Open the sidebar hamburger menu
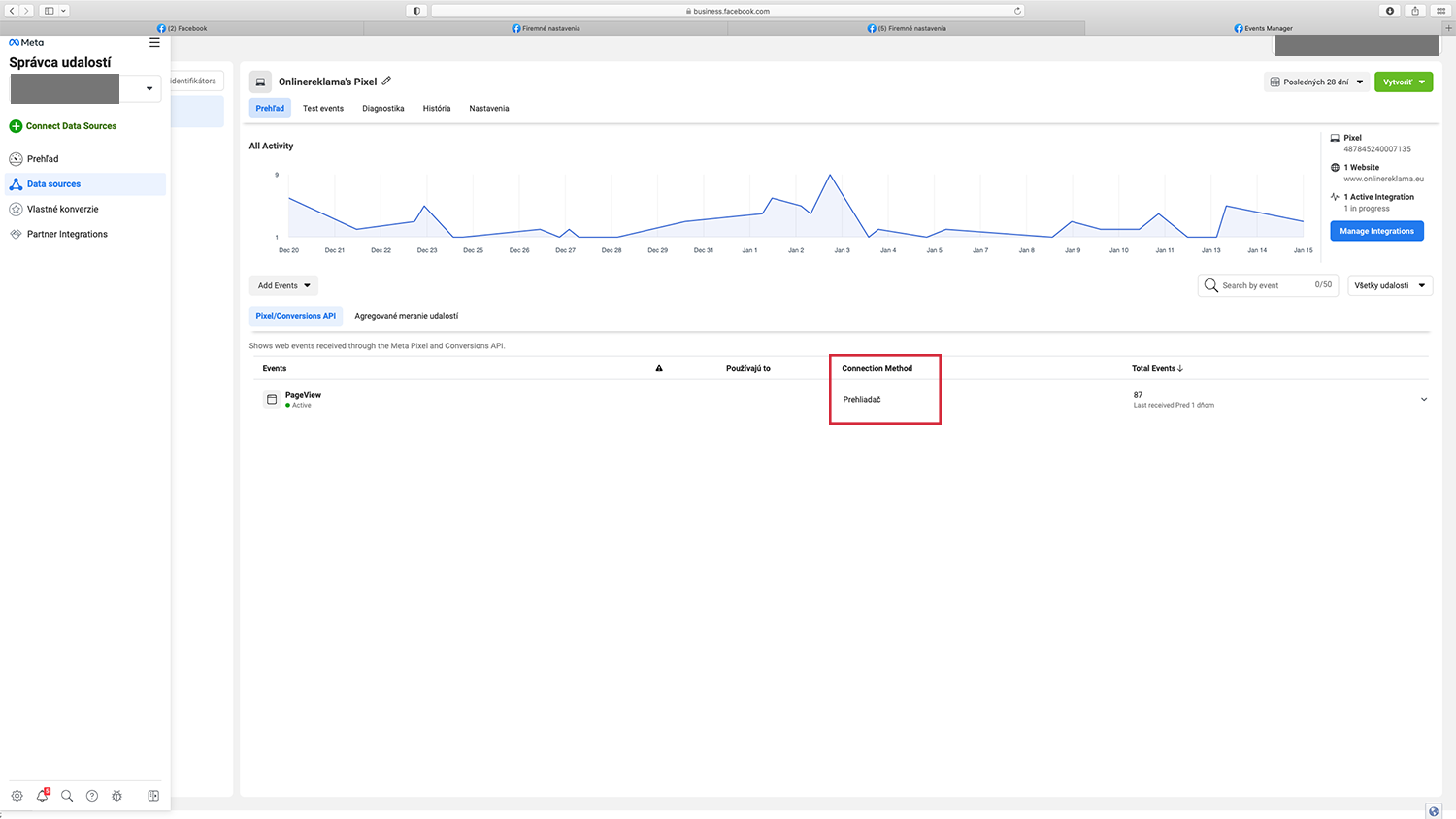The height and width of the screenshot is (819, 1456). (154, 43)
